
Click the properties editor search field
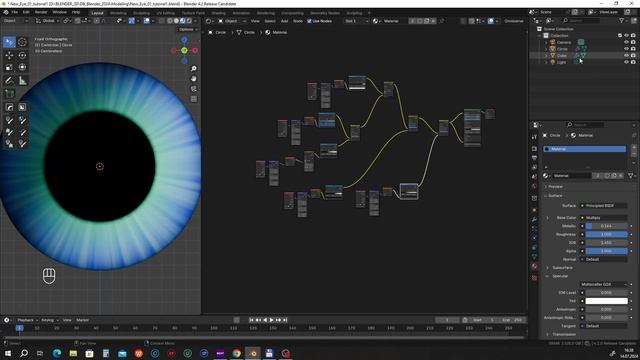584,124
